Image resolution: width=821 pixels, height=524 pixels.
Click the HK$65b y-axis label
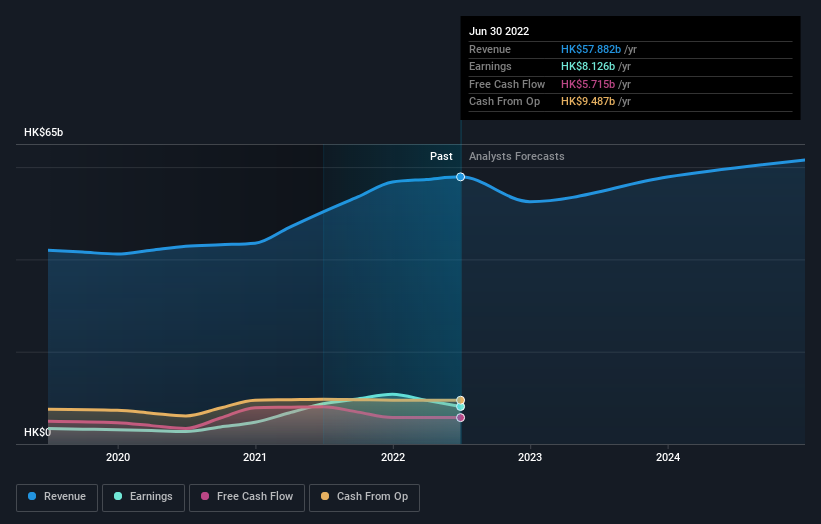pos(43,132)
